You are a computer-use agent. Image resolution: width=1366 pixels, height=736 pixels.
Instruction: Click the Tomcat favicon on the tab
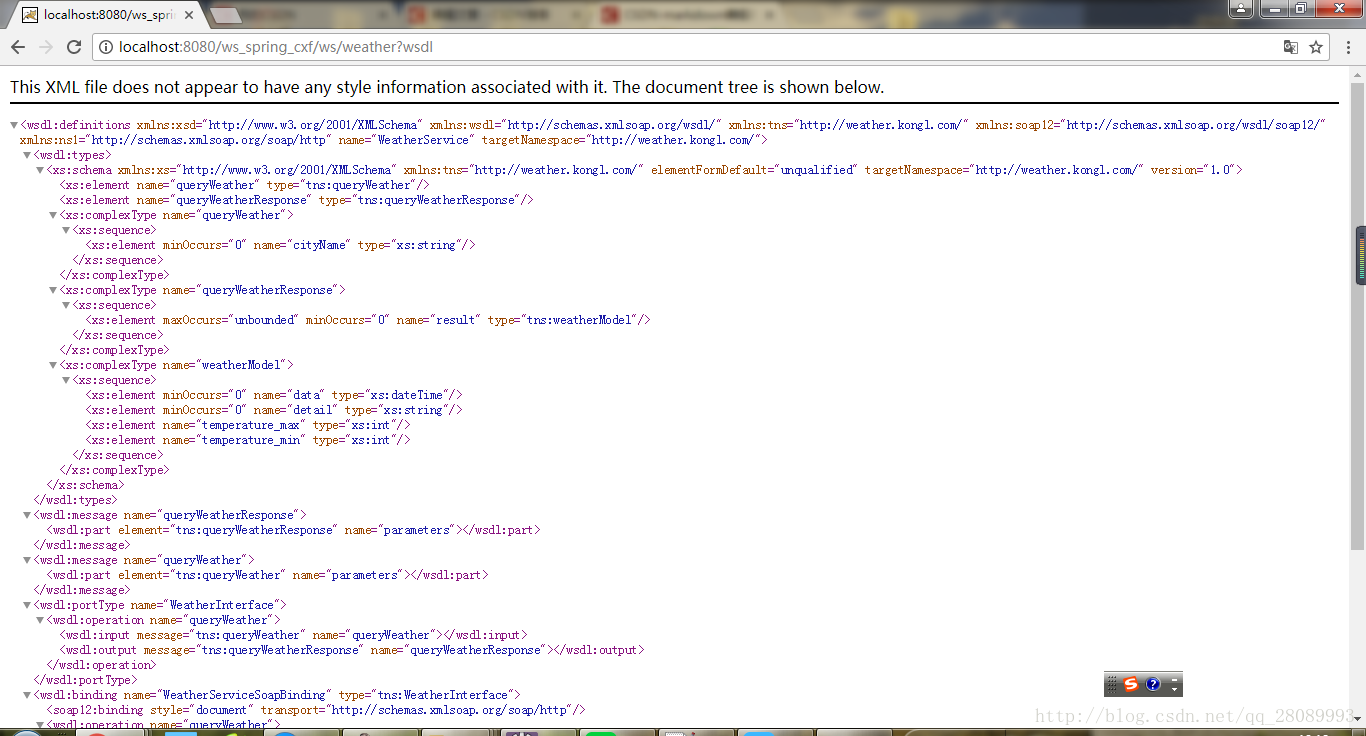point(30,15)
